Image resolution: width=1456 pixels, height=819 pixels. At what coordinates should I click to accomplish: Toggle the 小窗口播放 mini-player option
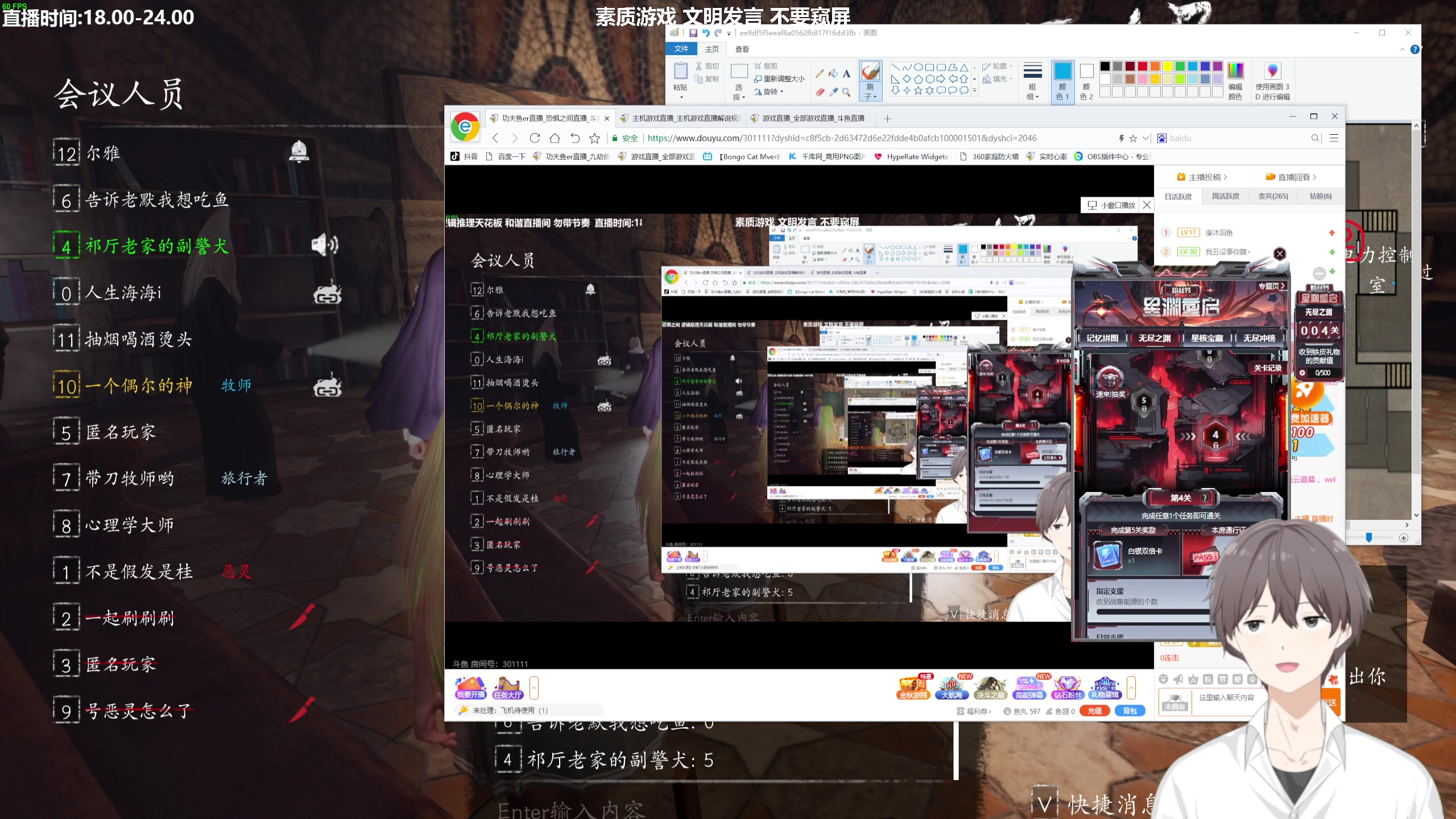click(x=1111, y=205)
